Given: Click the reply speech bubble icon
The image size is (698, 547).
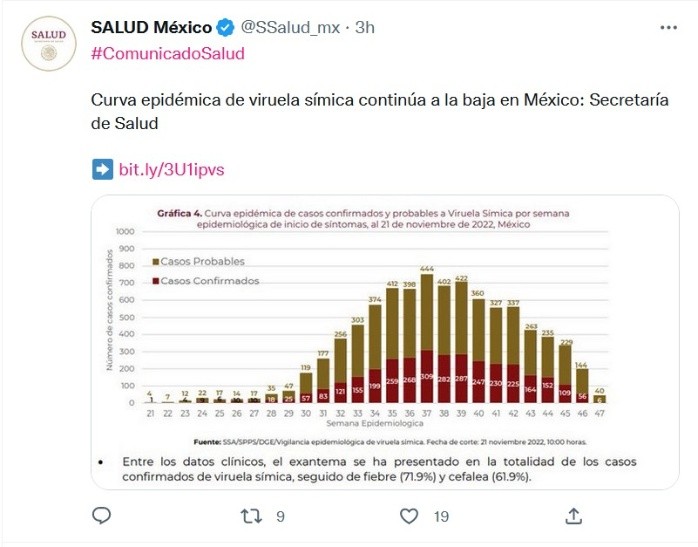Looking at the screenshot, I should [101, 516].
